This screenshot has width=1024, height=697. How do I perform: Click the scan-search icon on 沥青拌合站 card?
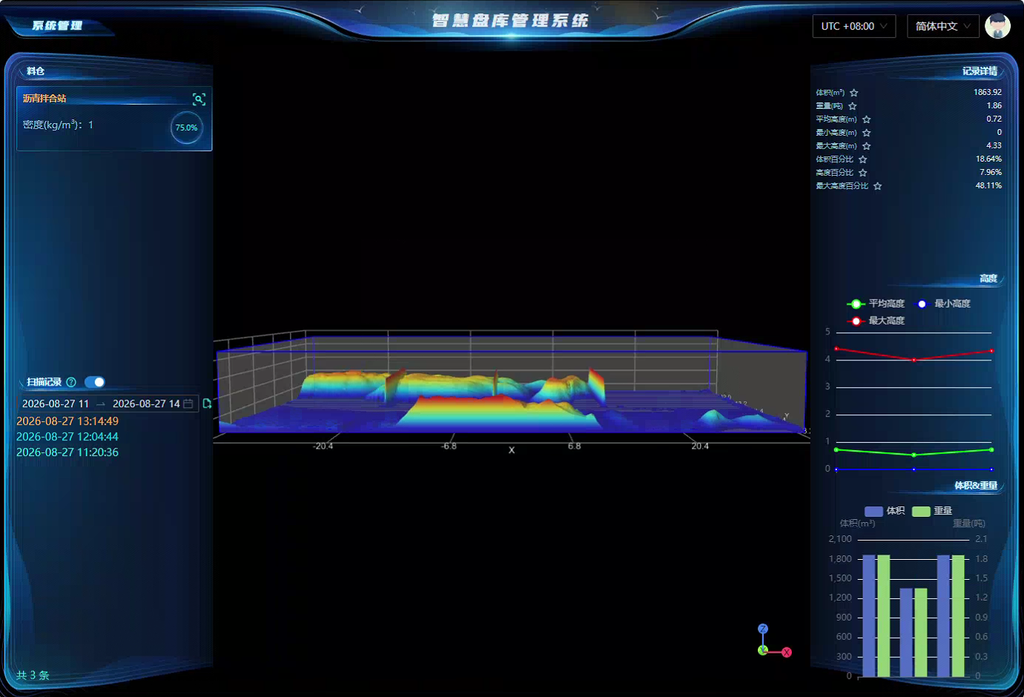point(199,99)
